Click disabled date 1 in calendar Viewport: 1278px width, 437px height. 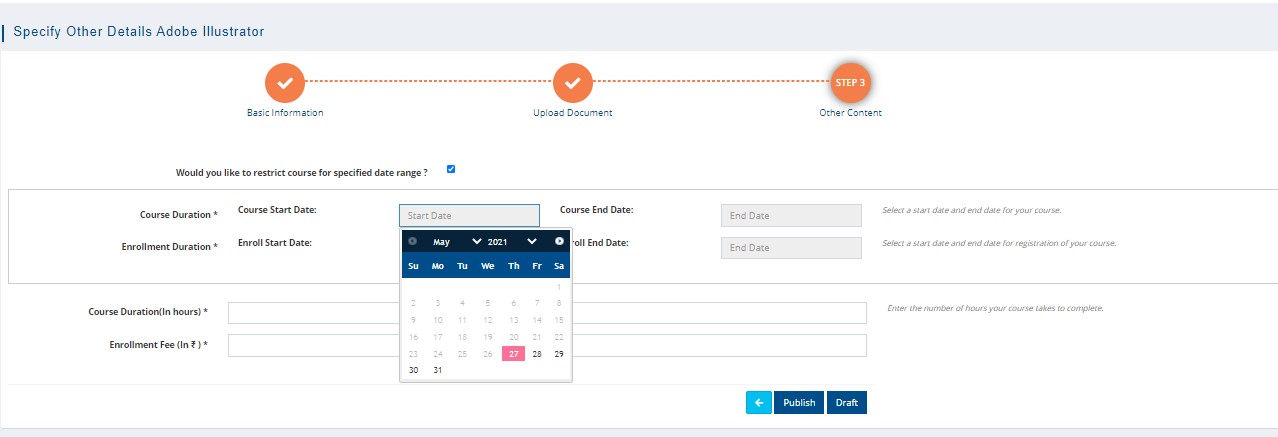(x=559, y=286)
